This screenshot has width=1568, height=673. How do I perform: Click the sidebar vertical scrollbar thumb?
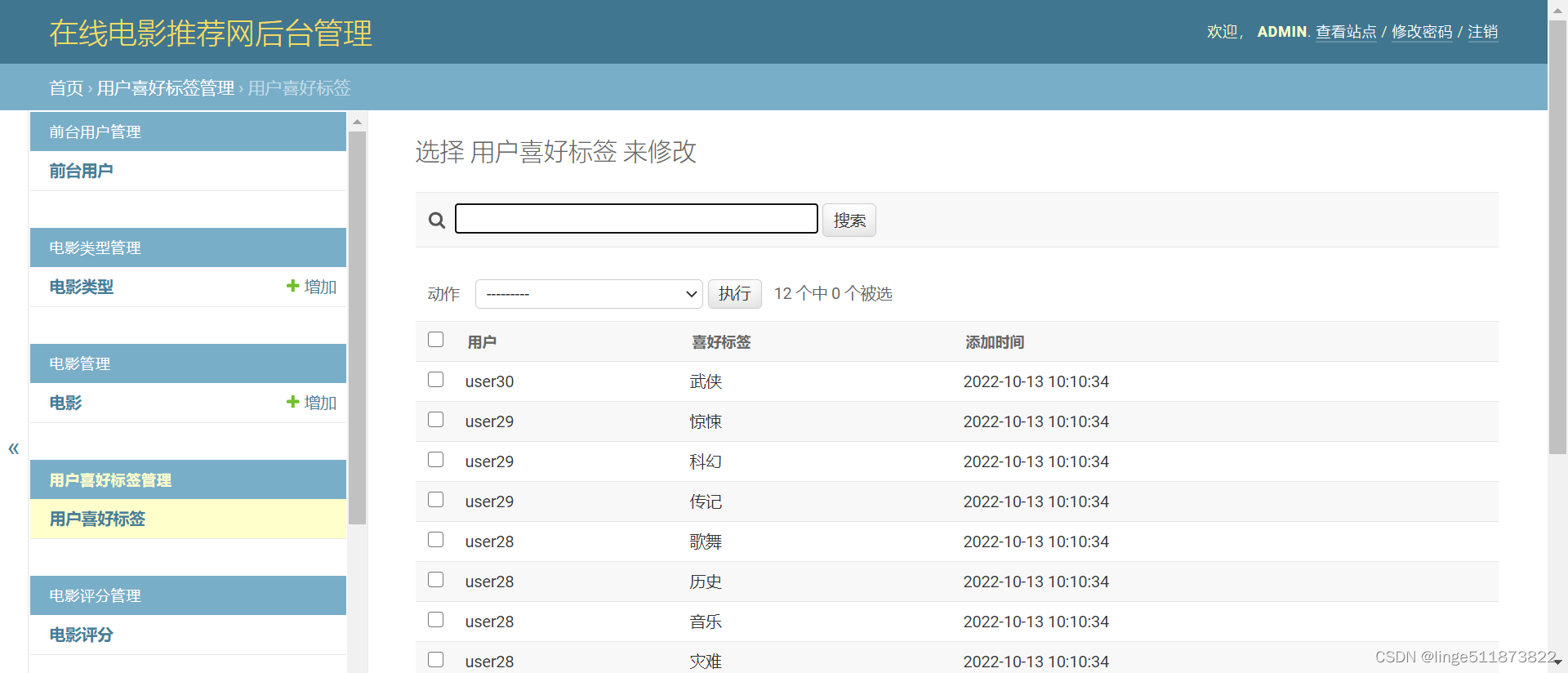[x=357, y=327]
